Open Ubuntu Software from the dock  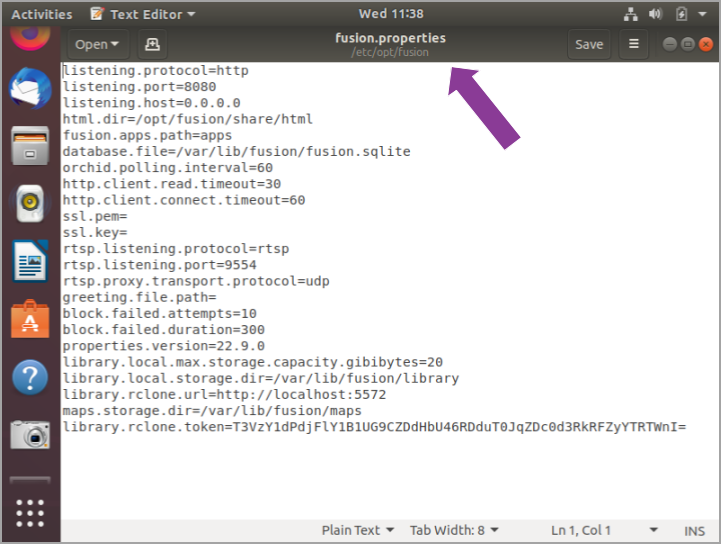click(30, 319)
